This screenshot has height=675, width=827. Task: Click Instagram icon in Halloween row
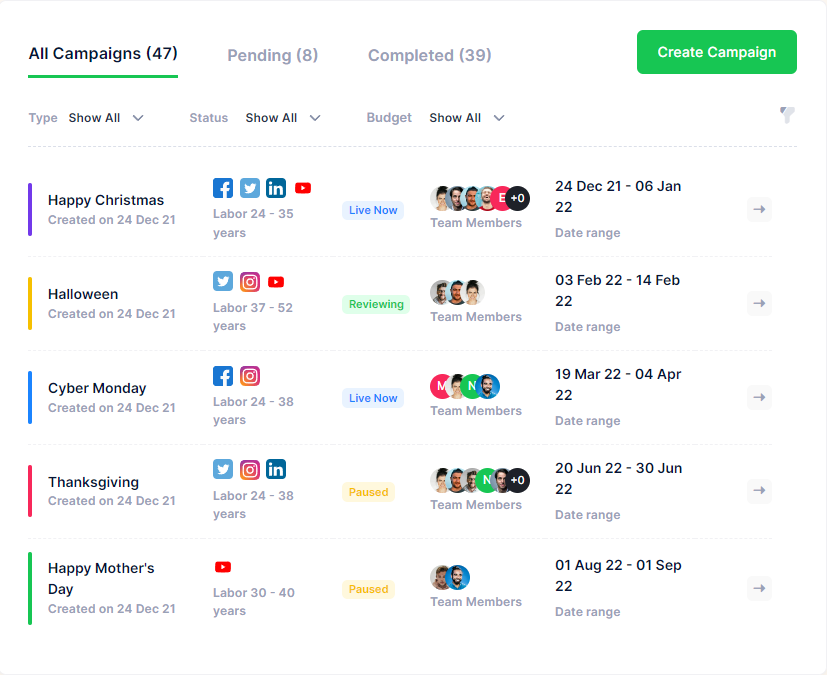250,282
